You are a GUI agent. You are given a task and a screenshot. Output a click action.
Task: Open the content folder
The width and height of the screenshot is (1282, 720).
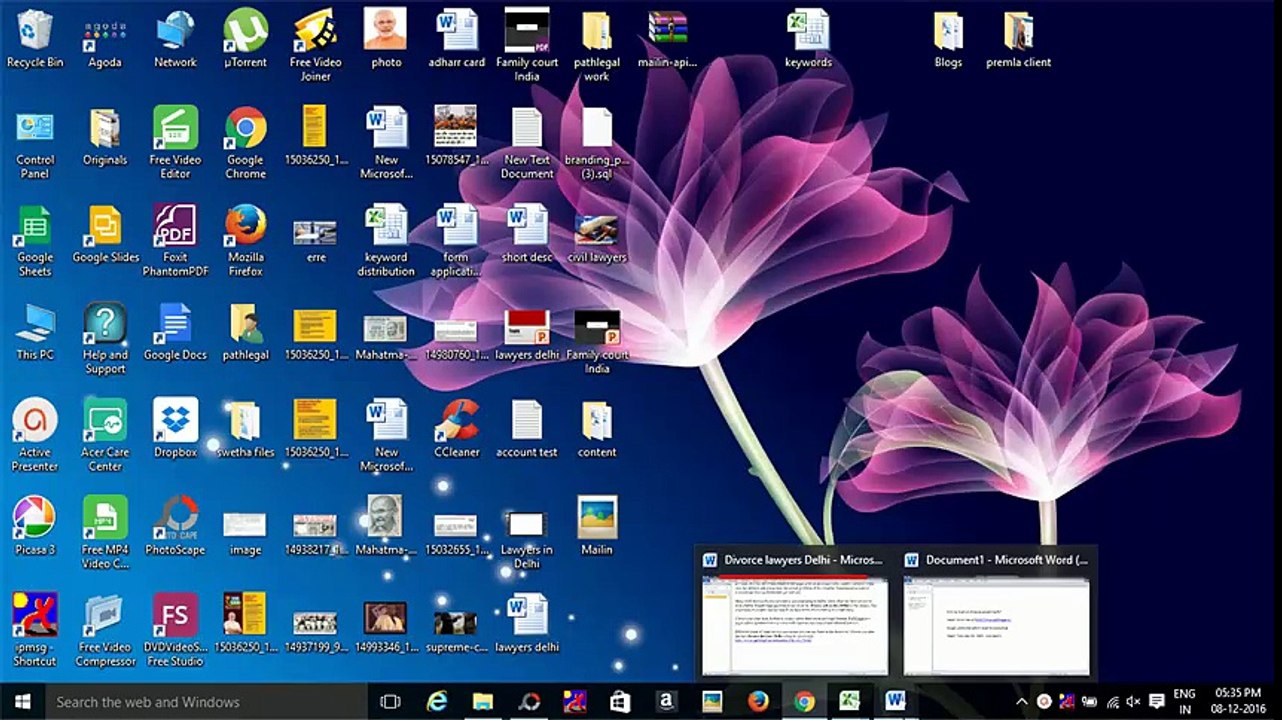(597, 429)
